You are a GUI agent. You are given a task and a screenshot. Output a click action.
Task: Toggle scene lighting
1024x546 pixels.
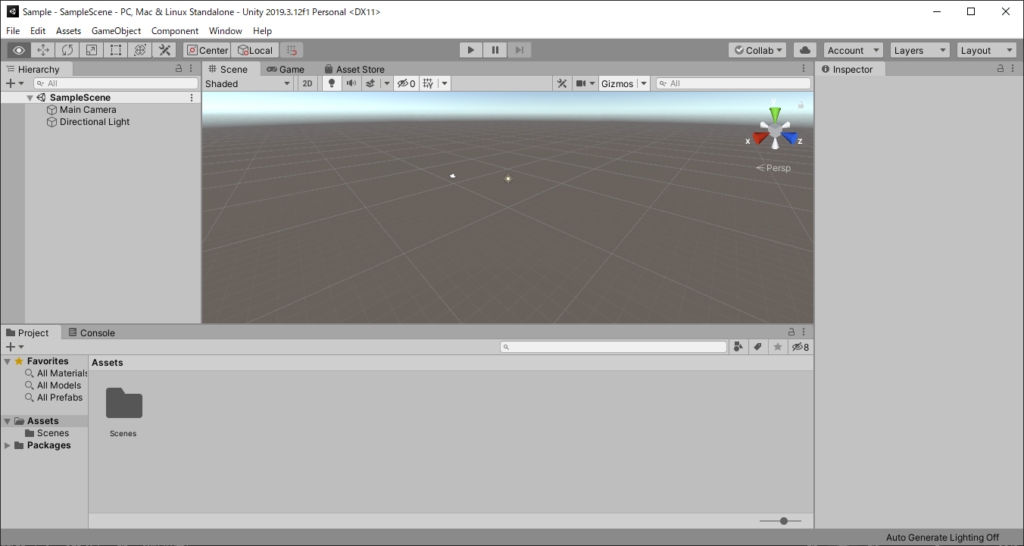(332, 84)
